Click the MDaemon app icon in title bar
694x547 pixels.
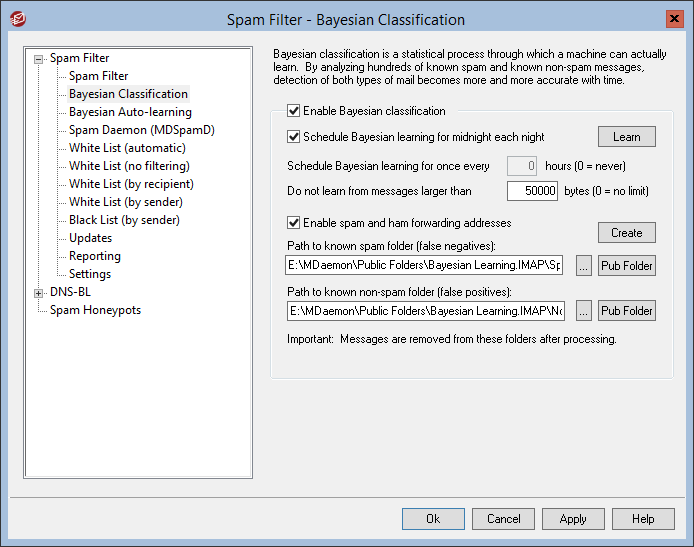[18, 19]
